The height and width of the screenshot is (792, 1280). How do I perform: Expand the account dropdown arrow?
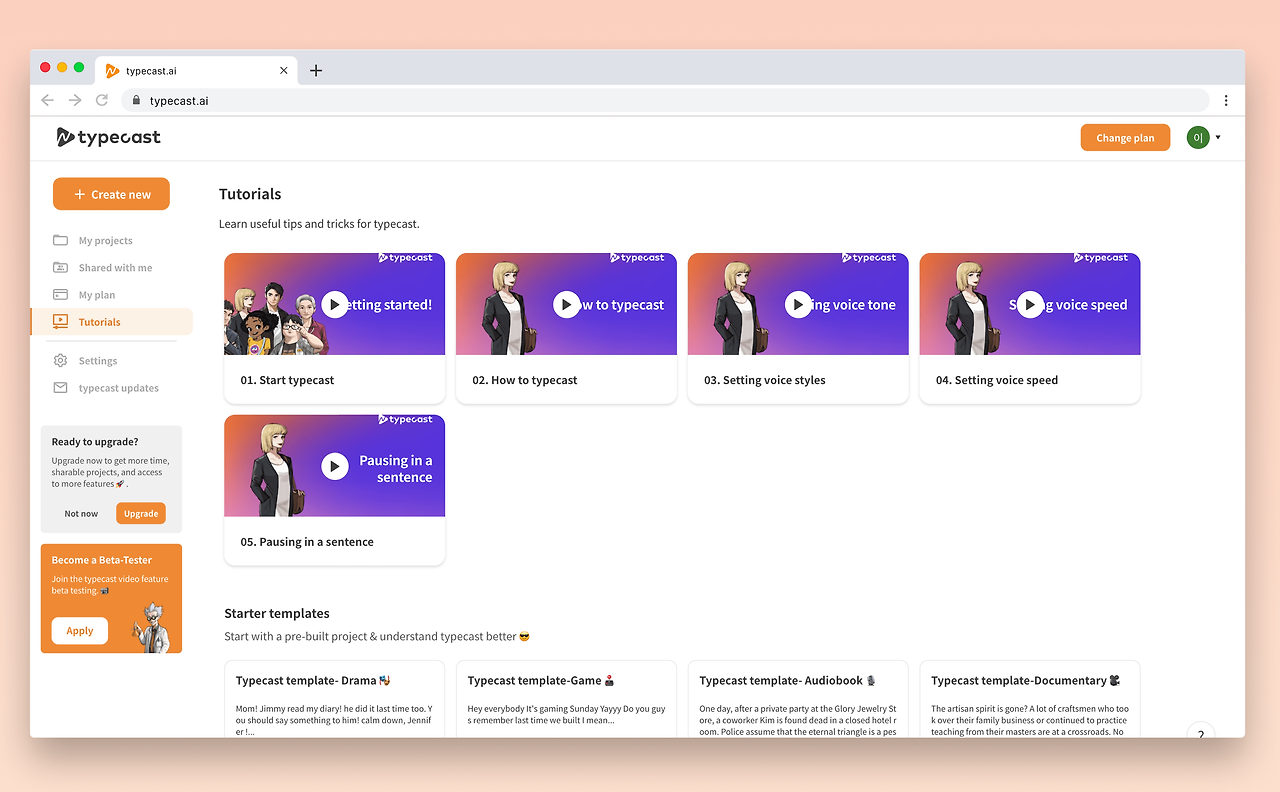click(x=1218, y=138)
